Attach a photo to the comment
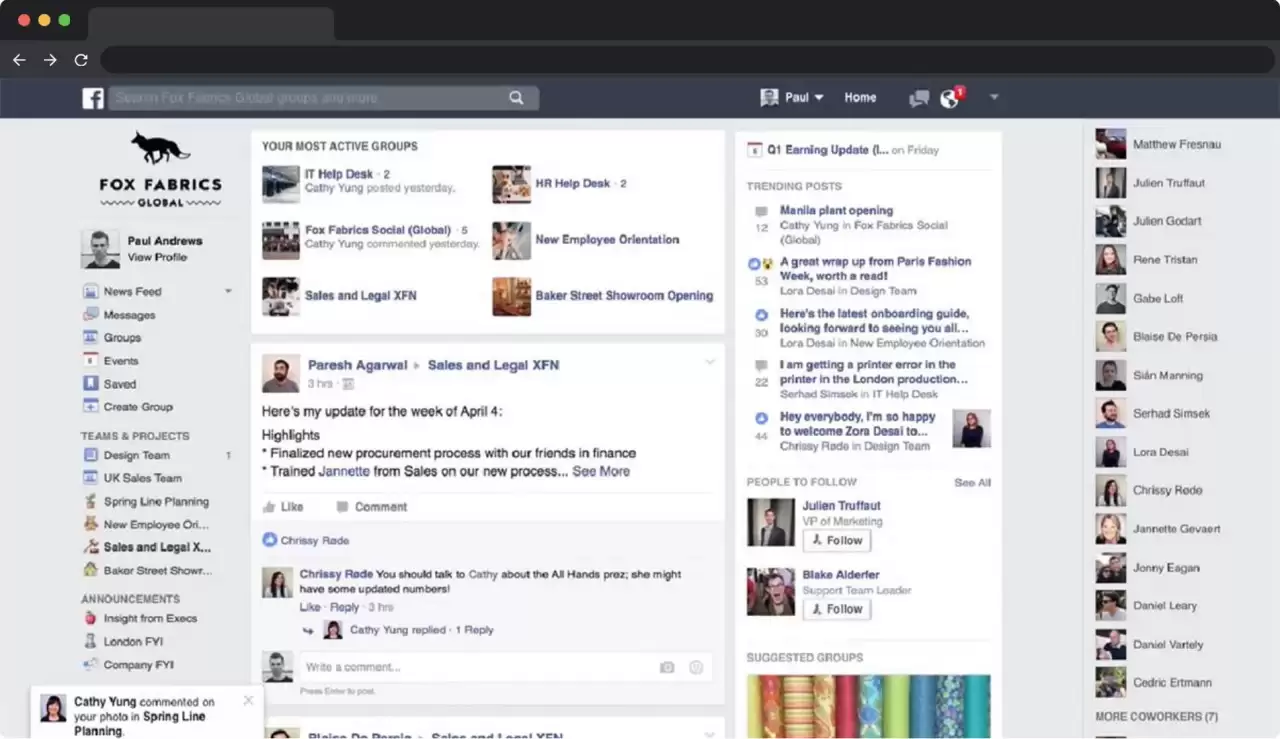 point(667,666)
